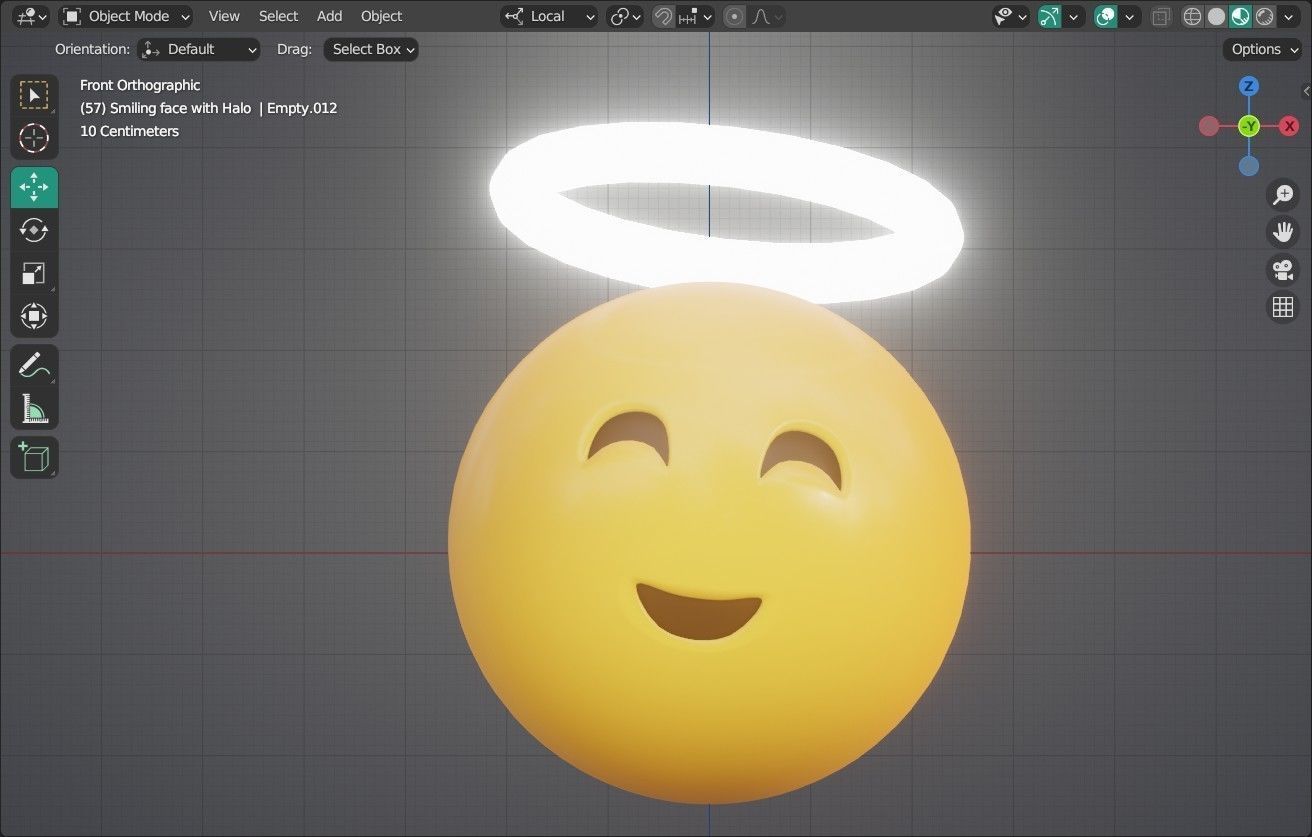Image resolution: width=1312 pixels, height=837 pixels.
Task: Open the Object Mode dropdown
Action: [126, 16]
